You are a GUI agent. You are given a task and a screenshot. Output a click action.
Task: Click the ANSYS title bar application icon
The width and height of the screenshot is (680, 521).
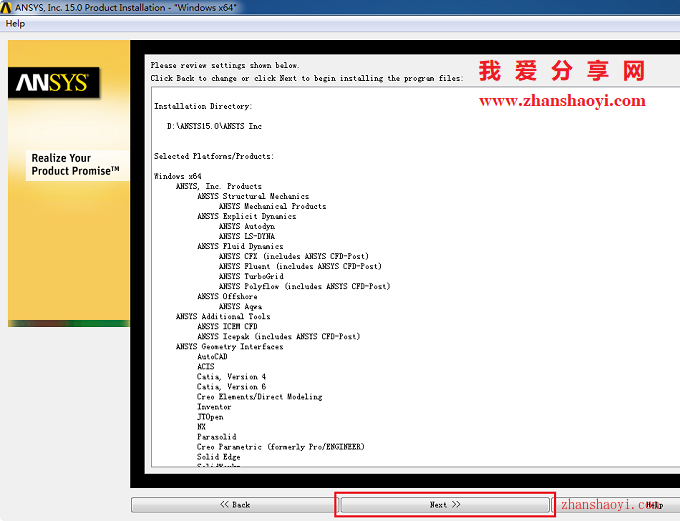[6, 7]
